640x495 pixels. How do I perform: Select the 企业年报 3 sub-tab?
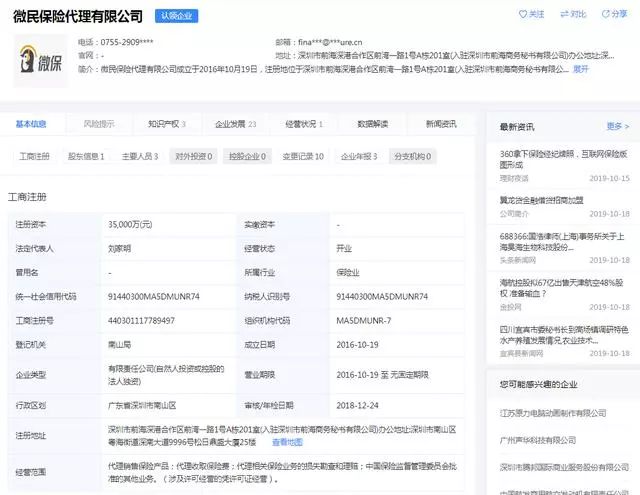[x=359, y=156]
